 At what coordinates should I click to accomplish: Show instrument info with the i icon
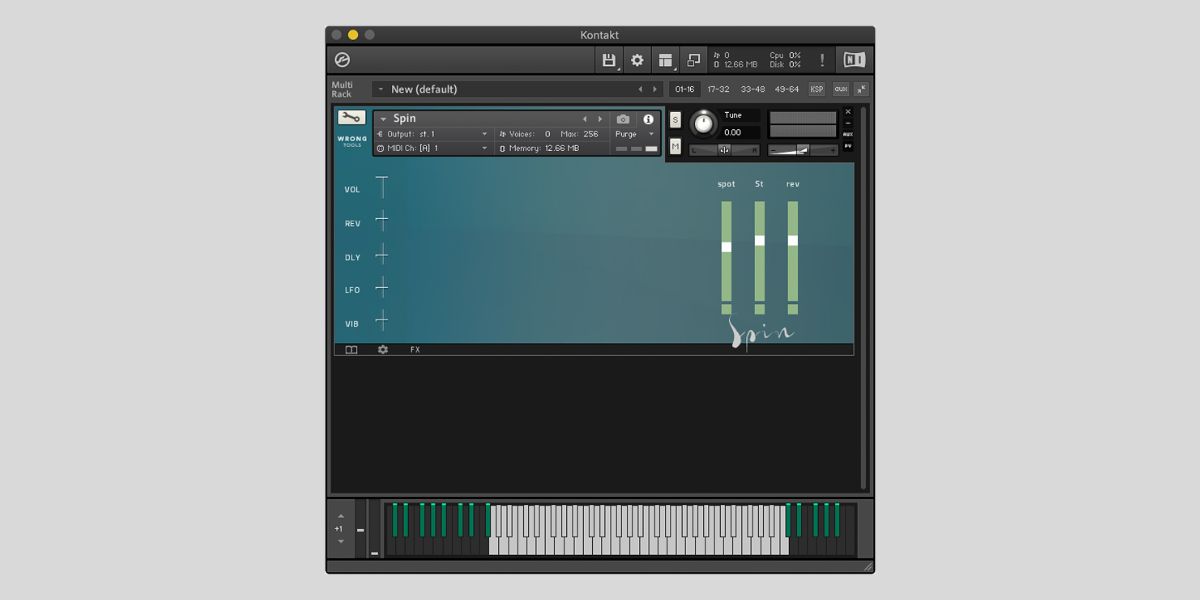tap(648, 119)
